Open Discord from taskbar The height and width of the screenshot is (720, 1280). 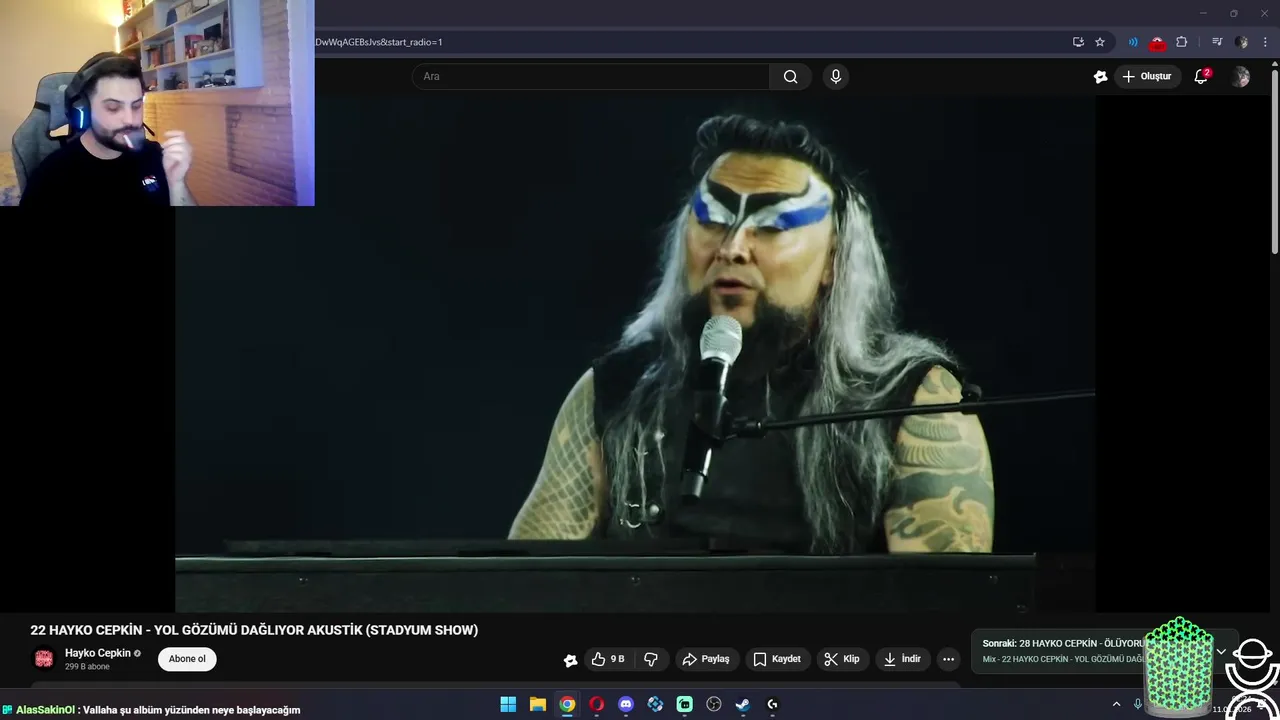[x=626, y=705]
